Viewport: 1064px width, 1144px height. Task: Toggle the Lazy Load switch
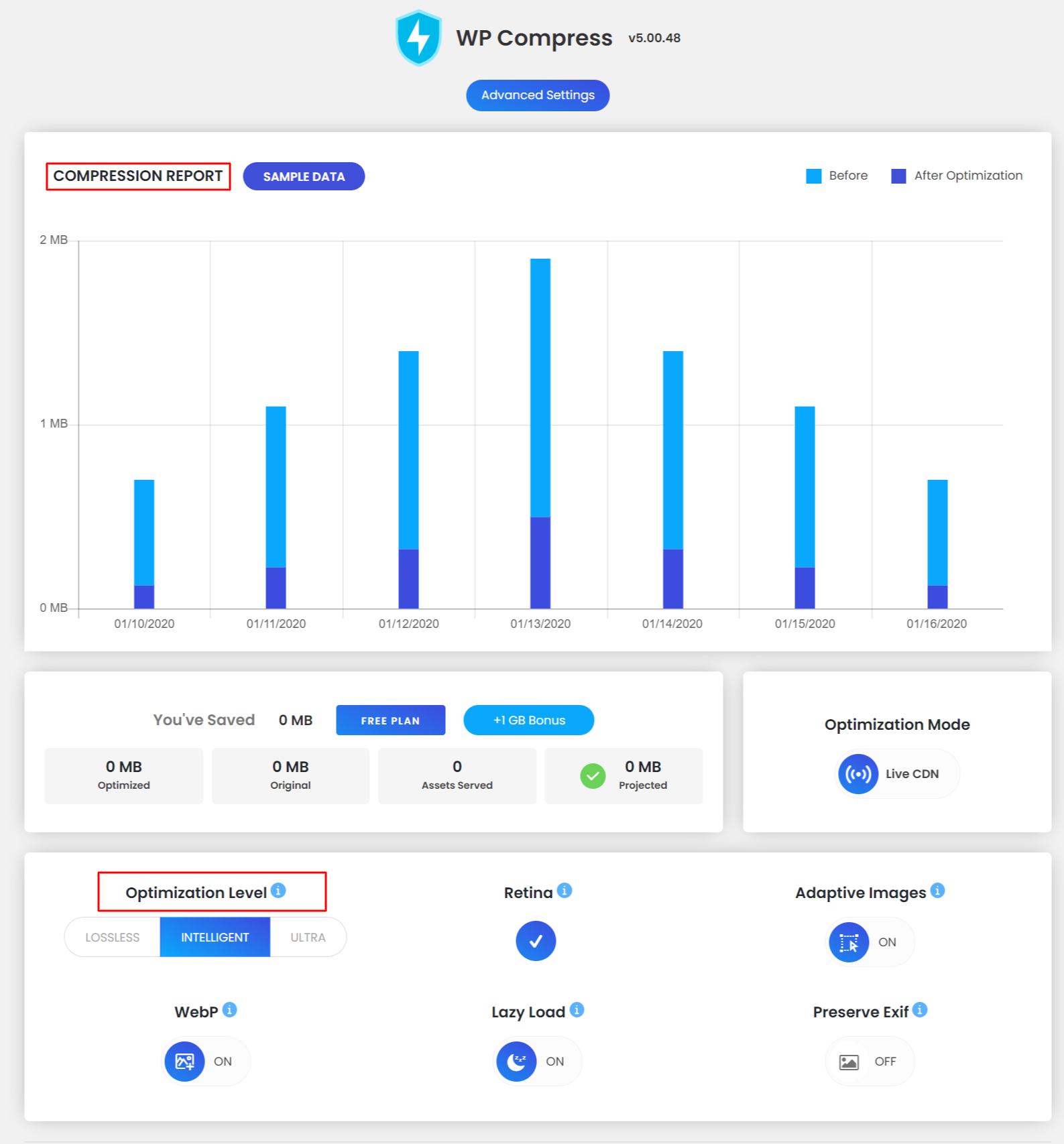tap(538, 1062)
